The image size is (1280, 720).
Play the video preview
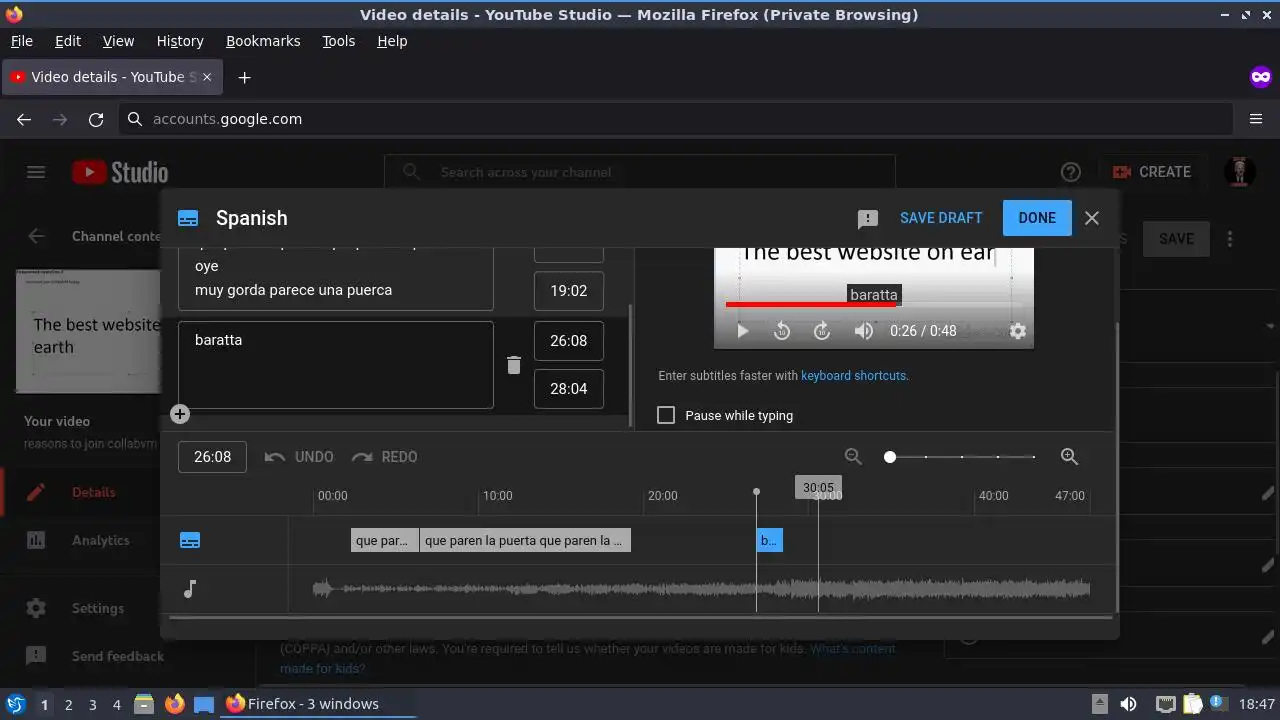(742, 331)
